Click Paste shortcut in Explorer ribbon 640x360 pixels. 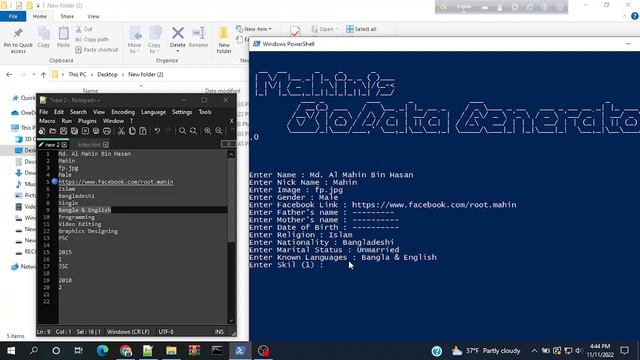coord(97,50)
